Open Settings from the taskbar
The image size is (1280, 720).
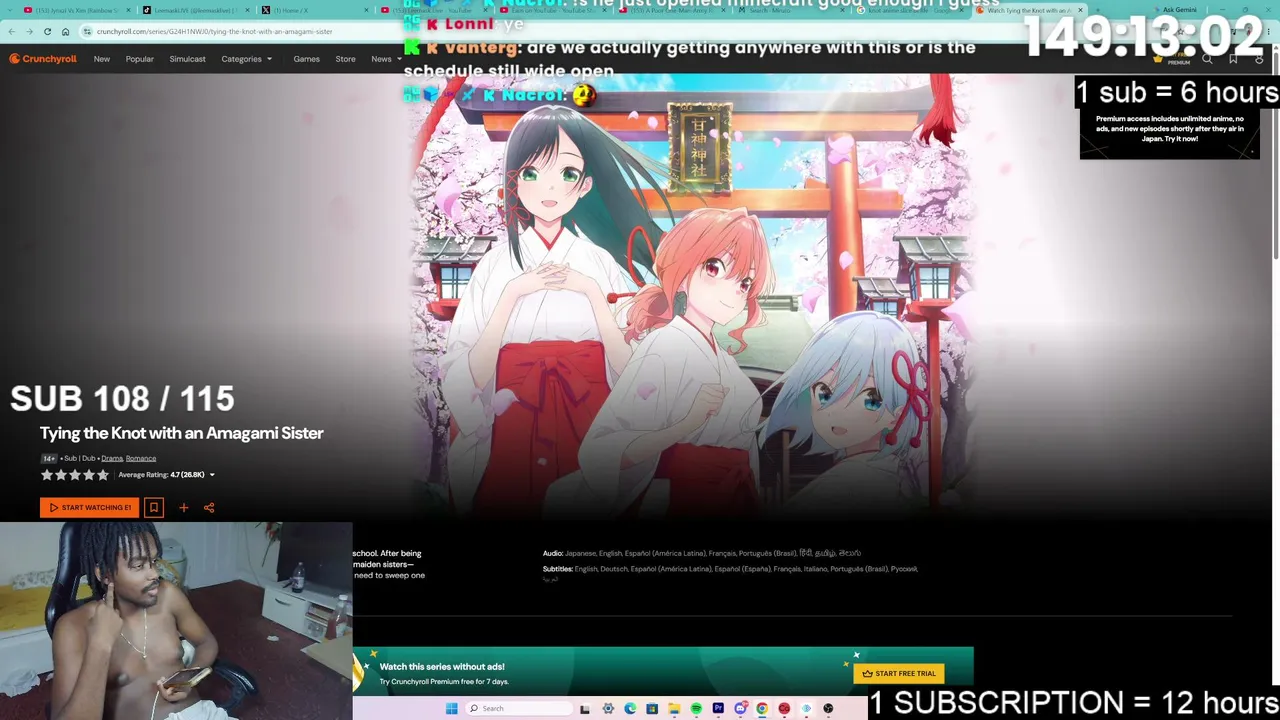point(608,709)
